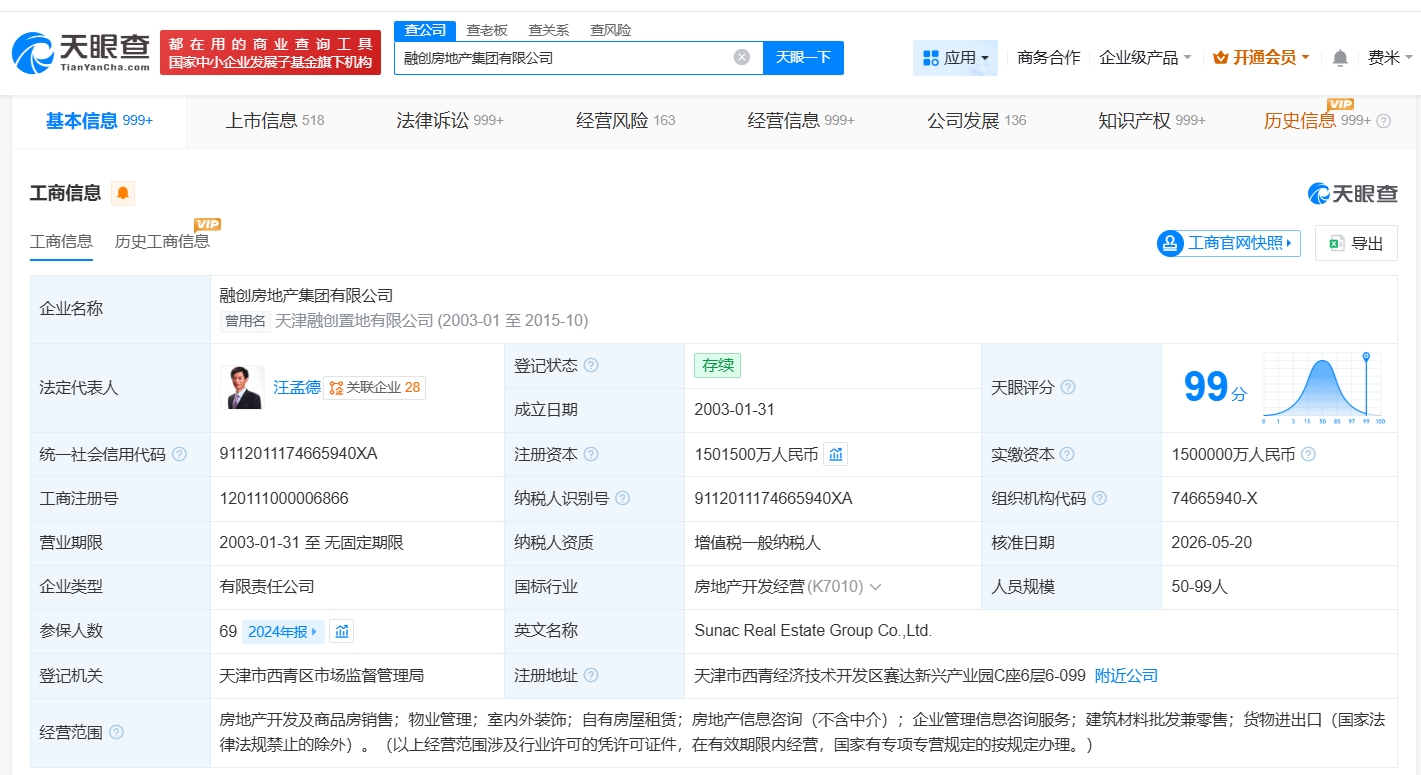This screenshot has height=775, width=1421.
Task: Open the 应用 dropdown menu
Action: (956, 58)
